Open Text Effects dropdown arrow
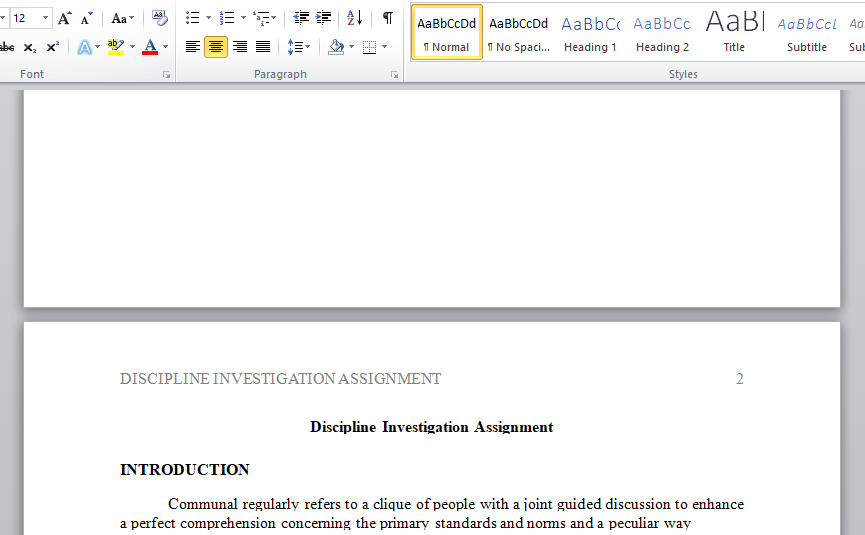This screenshot has width=865, height=535. tap(98, 47)
